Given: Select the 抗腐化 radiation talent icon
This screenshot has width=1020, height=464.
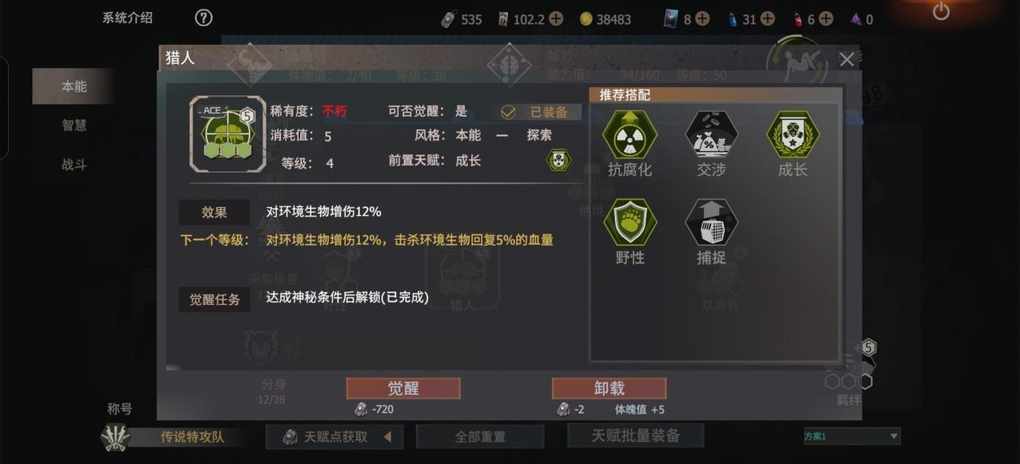Looking at the screenshot, I should (630, 135).
